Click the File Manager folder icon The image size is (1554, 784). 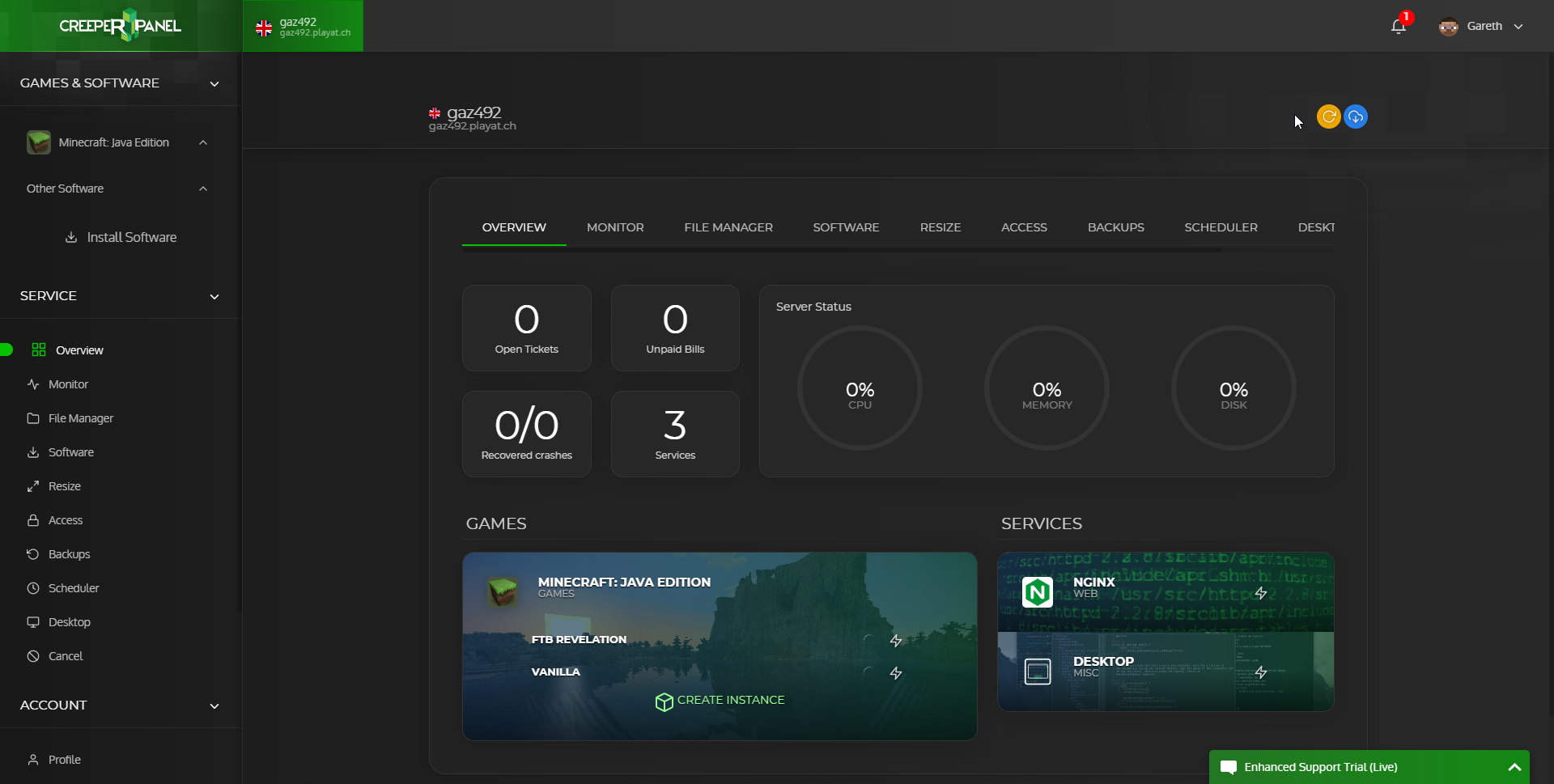click(x=33, y=418)
